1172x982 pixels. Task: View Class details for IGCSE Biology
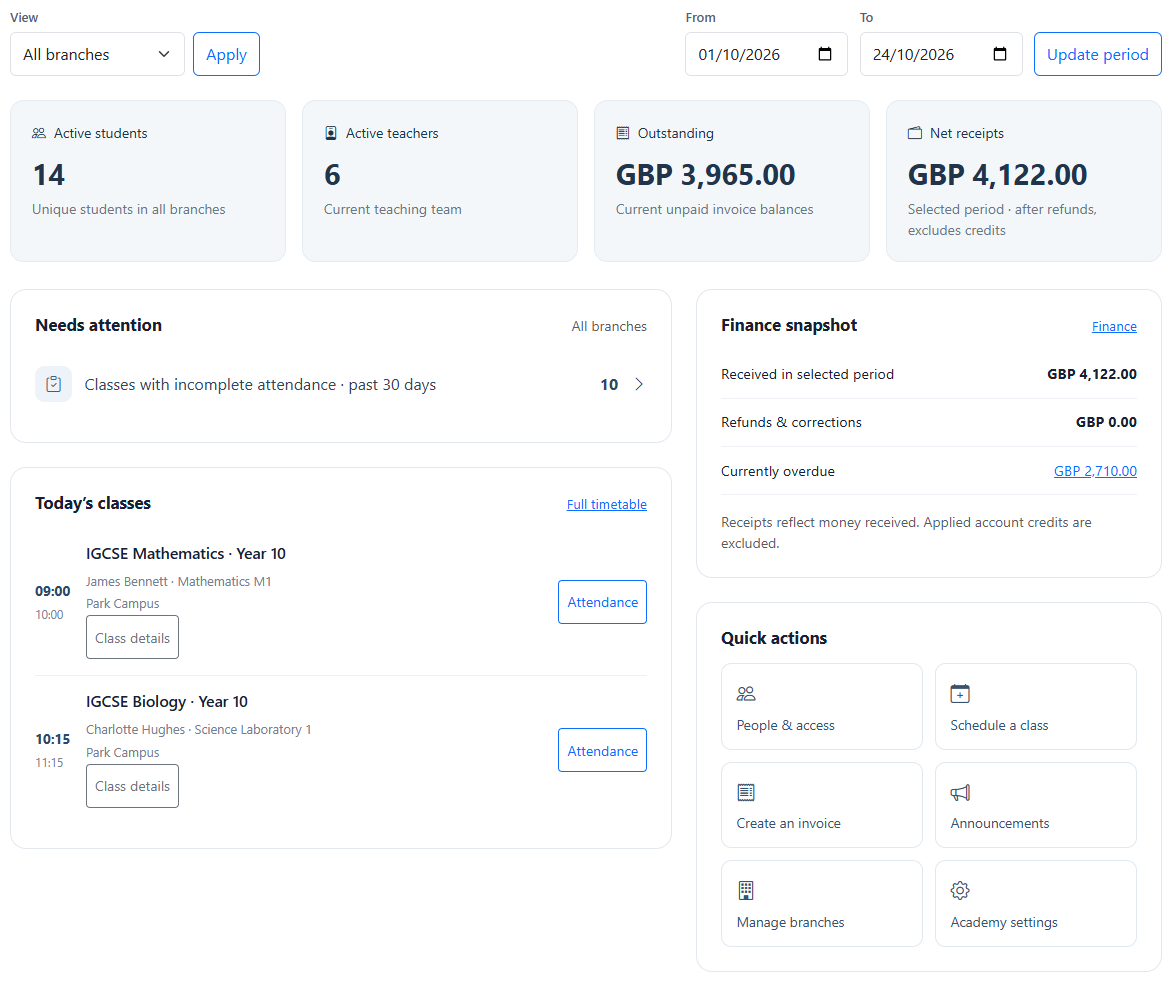tap(132, 785)
